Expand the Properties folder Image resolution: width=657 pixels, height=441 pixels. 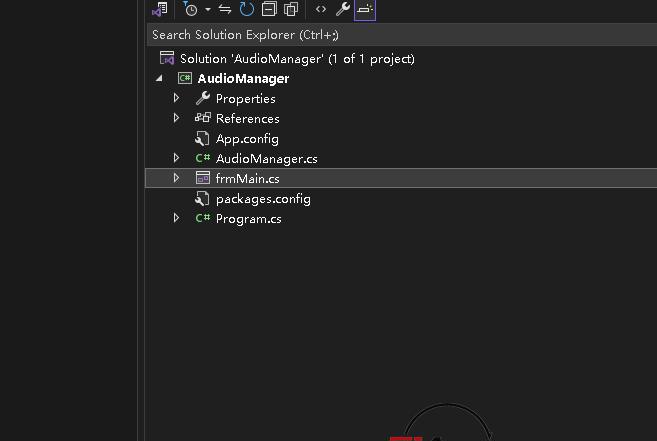(177, 98)
